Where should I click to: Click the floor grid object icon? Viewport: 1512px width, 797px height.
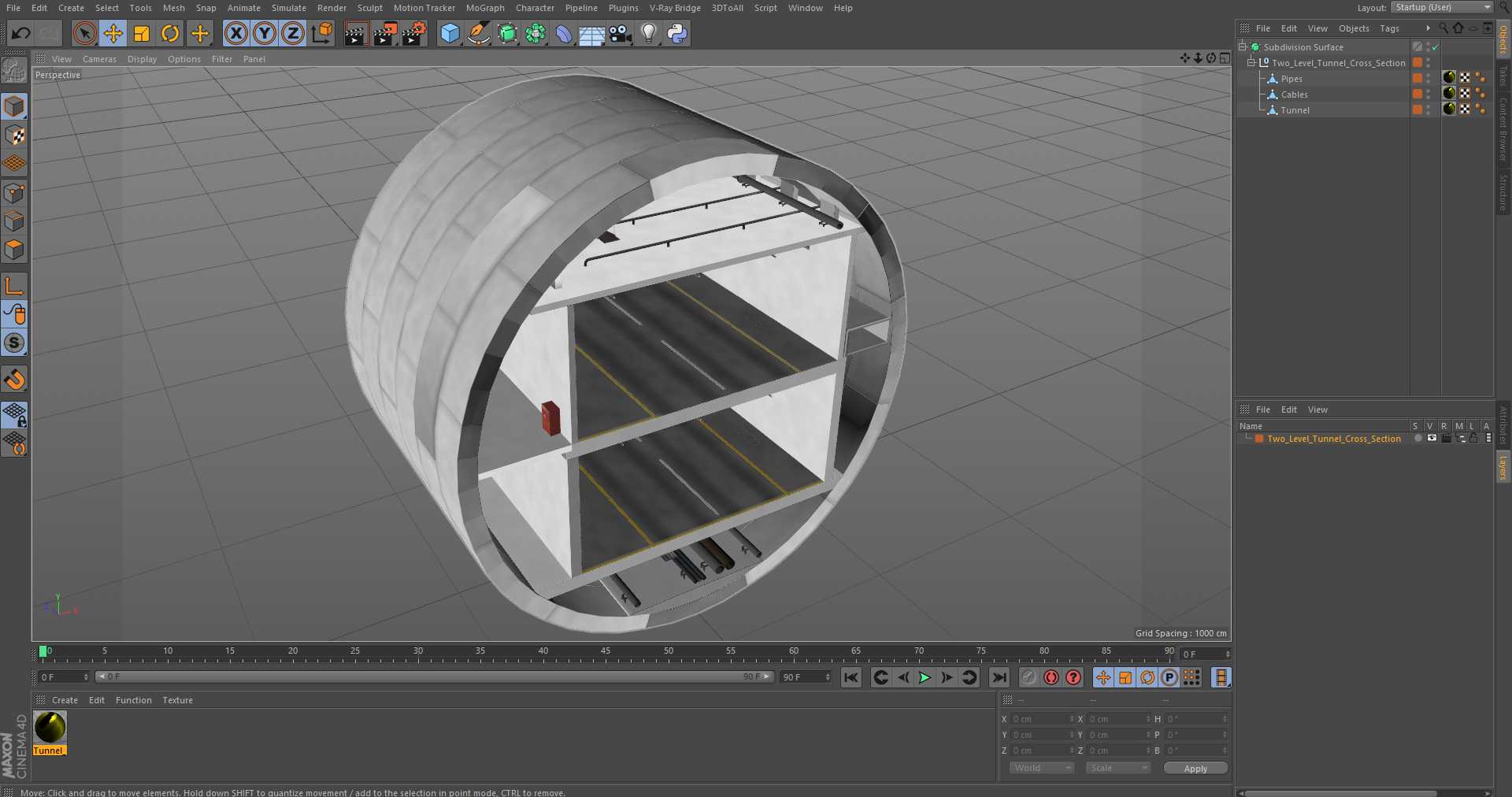pos(591,33)
